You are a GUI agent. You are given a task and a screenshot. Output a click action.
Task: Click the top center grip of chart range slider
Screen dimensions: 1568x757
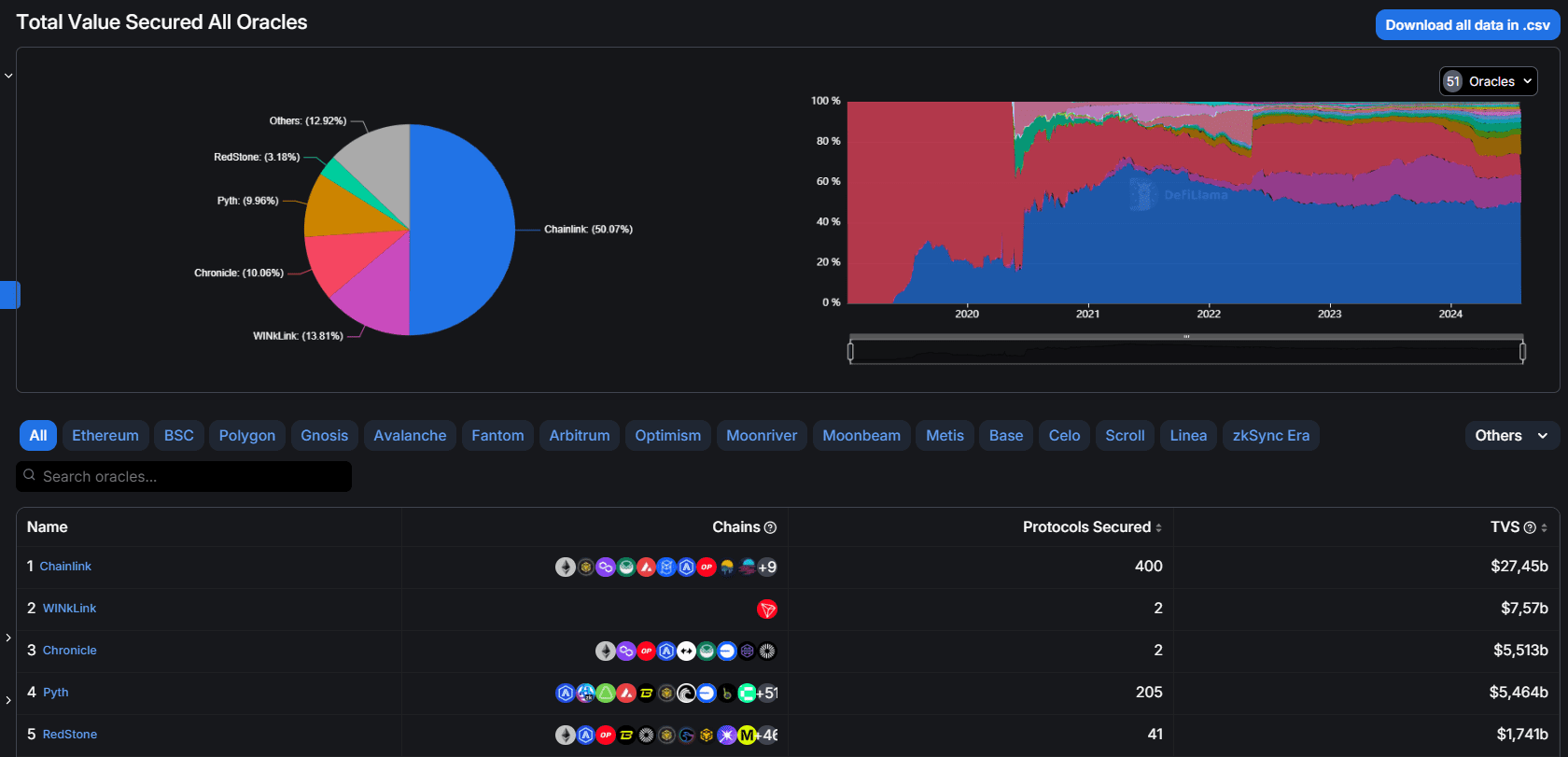pyautogui.click(x=1186, y=336)
